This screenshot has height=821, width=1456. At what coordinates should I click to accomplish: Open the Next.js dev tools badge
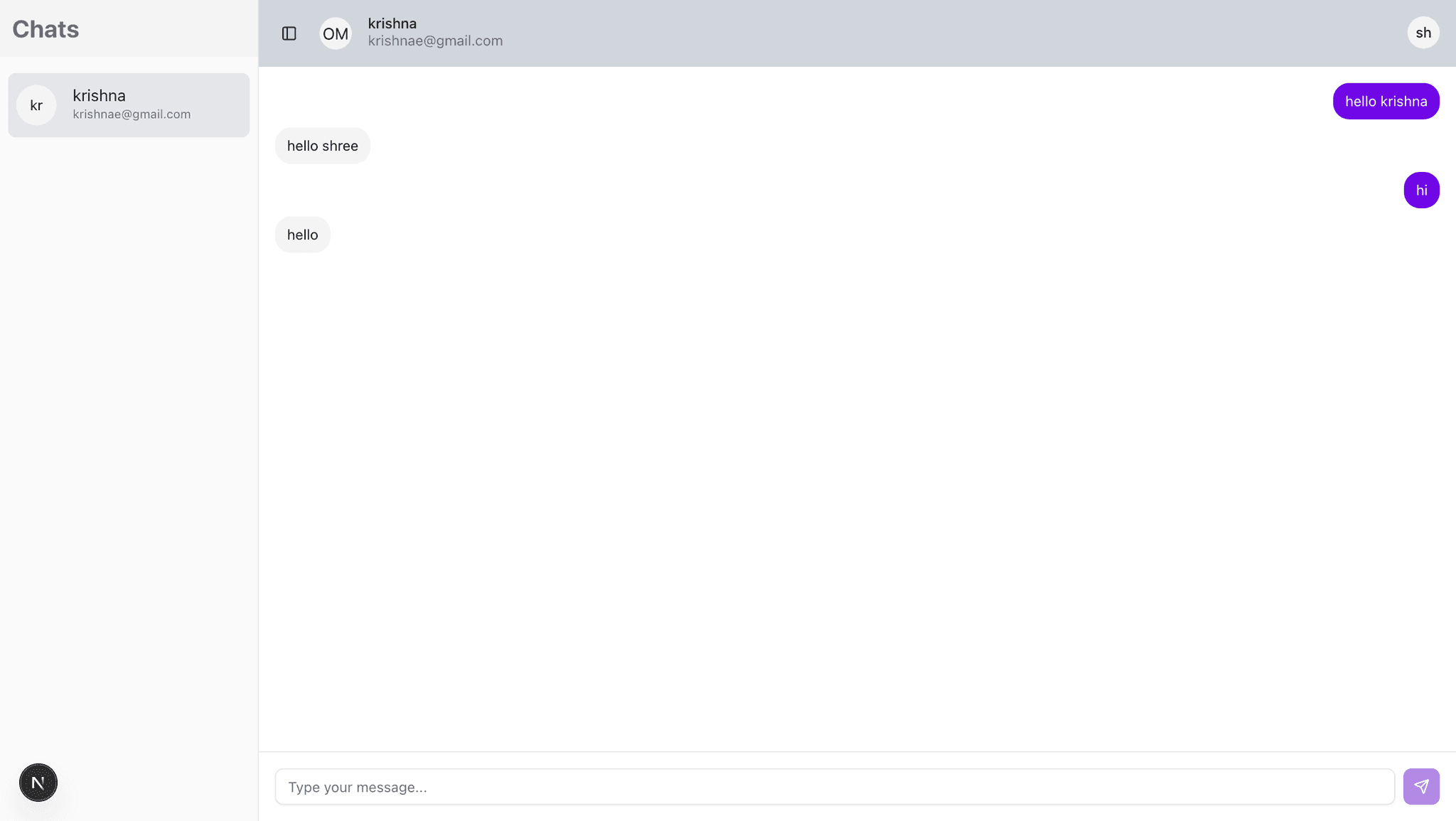click(x=38, y=783)
